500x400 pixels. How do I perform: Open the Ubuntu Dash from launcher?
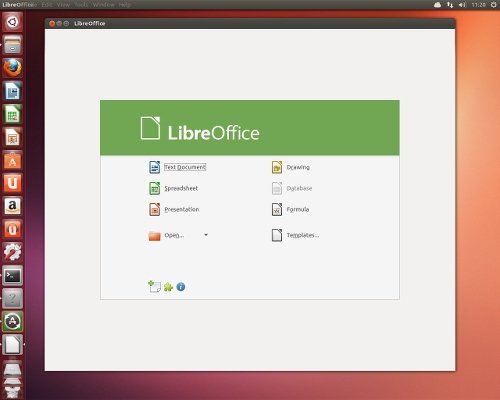(x=13, y=22)
